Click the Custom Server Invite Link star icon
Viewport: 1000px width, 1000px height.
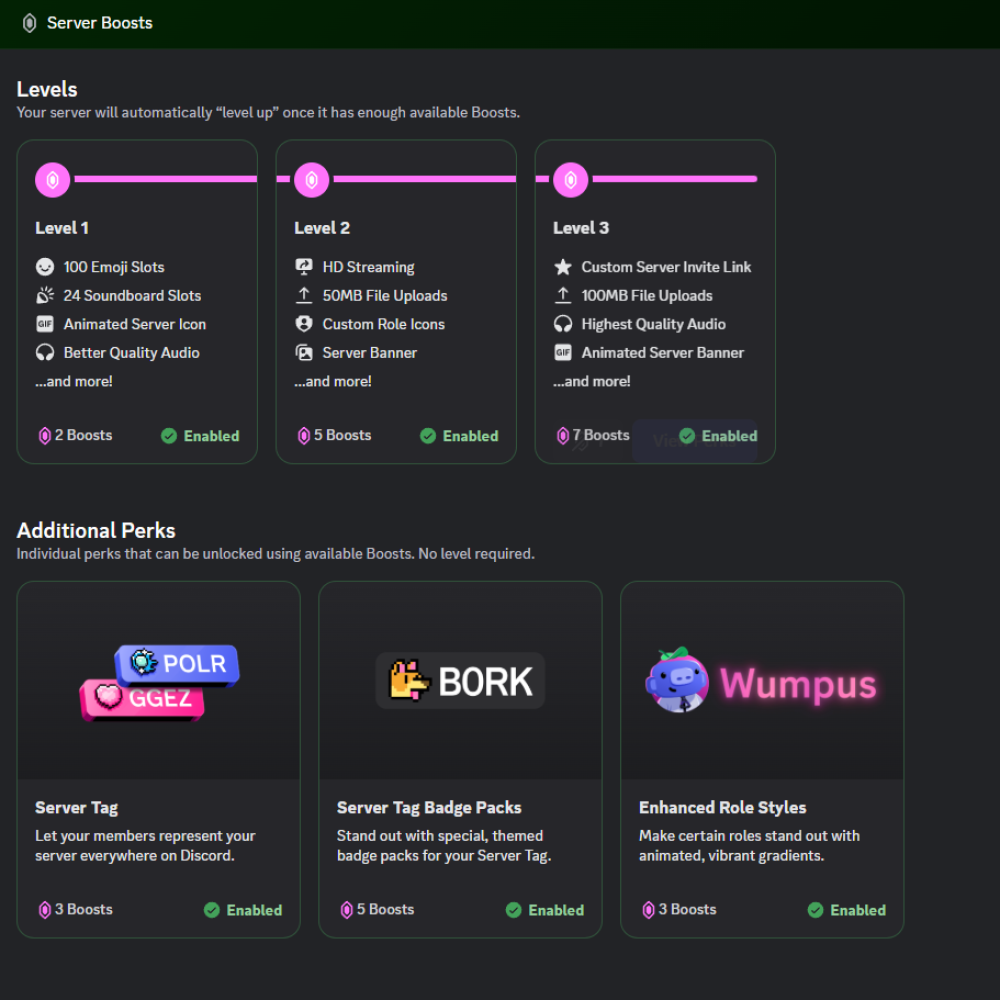point(563,267)
